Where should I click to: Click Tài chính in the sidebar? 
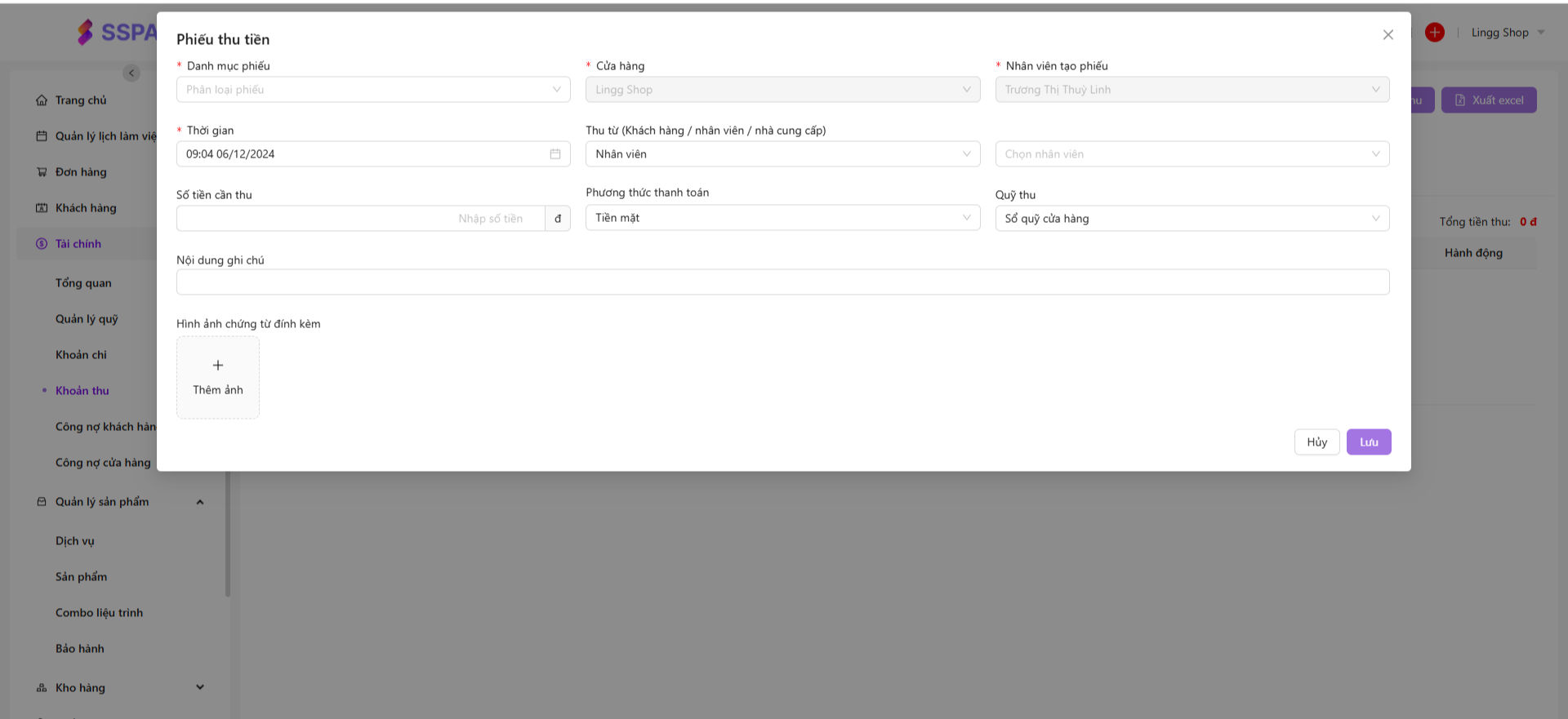click(x=78, y=244)
